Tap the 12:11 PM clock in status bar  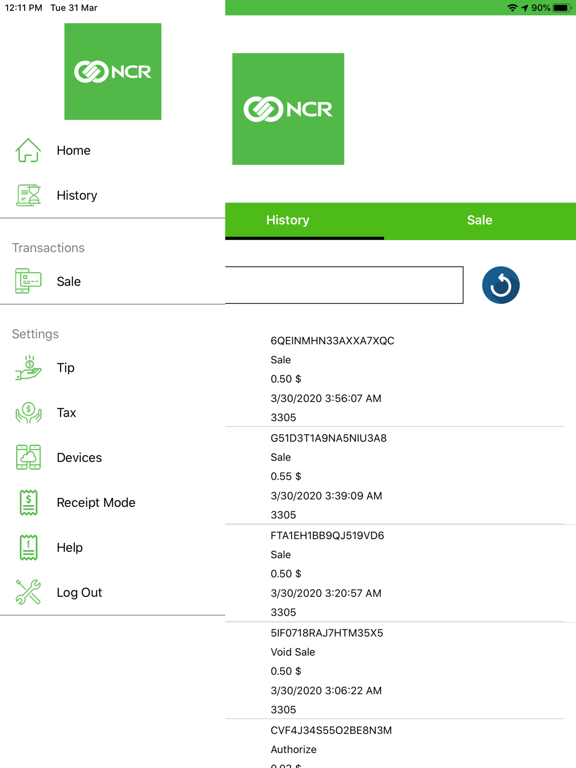tap(24, 8)
